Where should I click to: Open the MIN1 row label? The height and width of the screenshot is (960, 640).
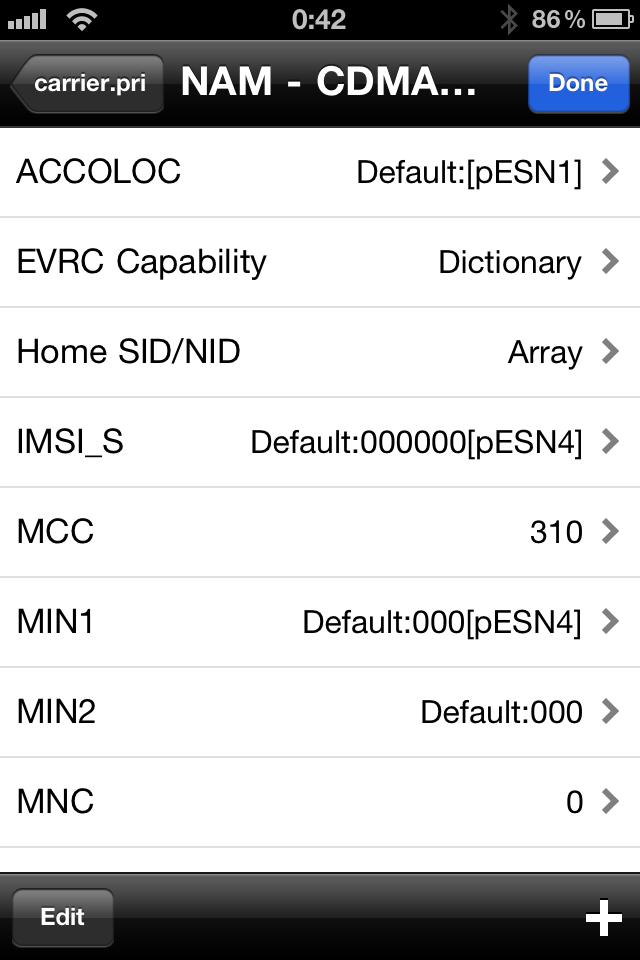tap(55, 621)
